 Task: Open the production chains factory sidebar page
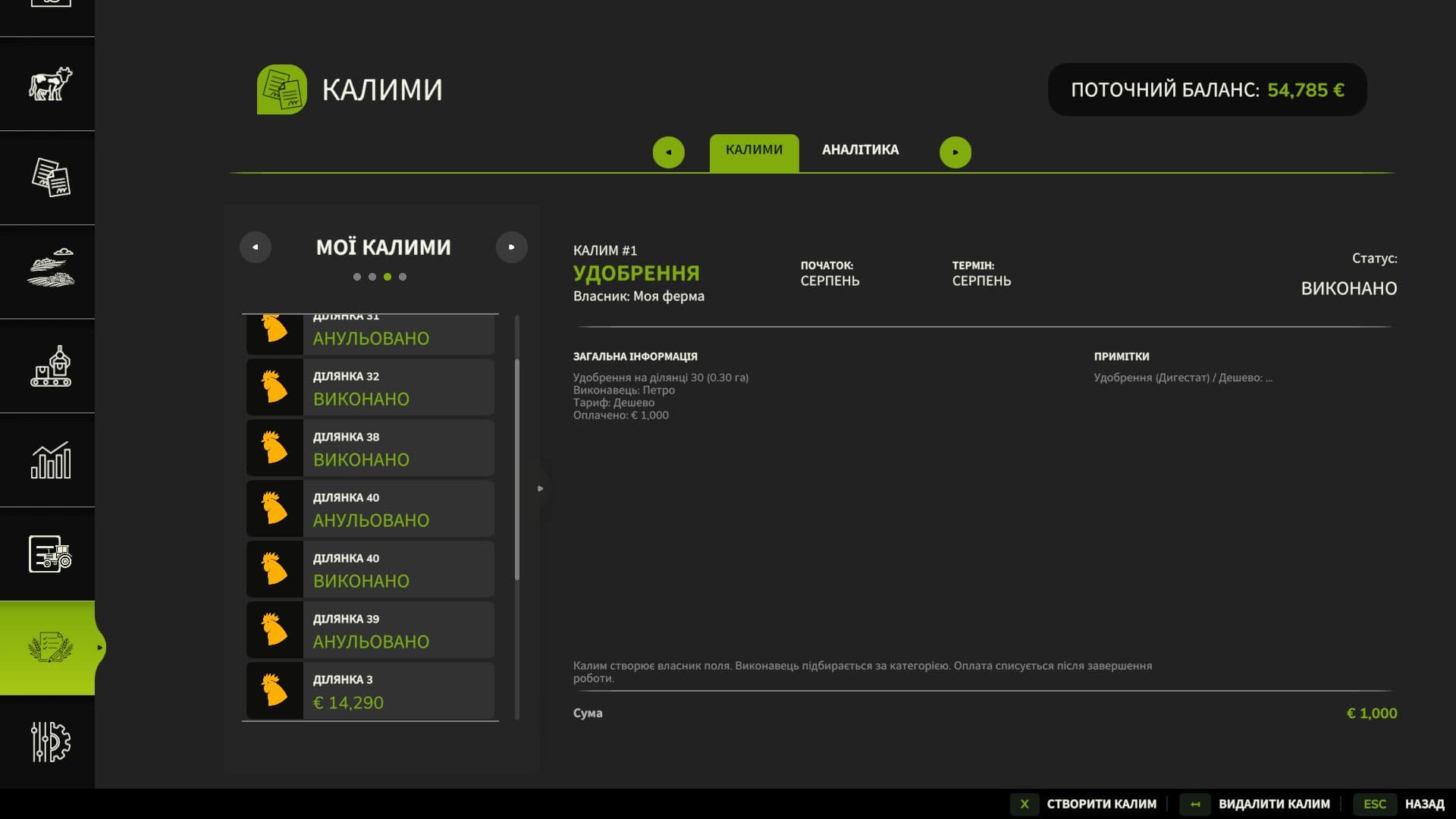(50, 366)
